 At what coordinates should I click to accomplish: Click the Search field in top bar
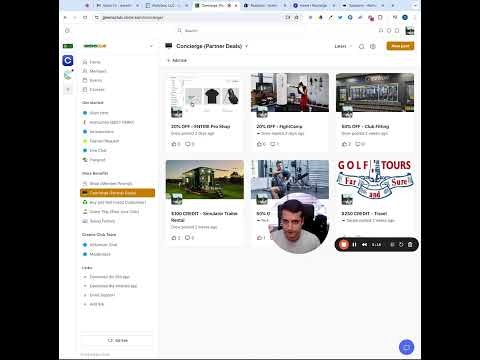[x=240, y=30]
